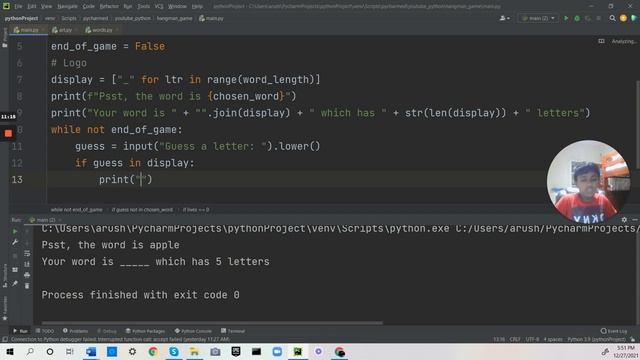Open the Navigate menu
Image resolution: width=640 pixels, height=360 pixels.
tap(67, 7)
